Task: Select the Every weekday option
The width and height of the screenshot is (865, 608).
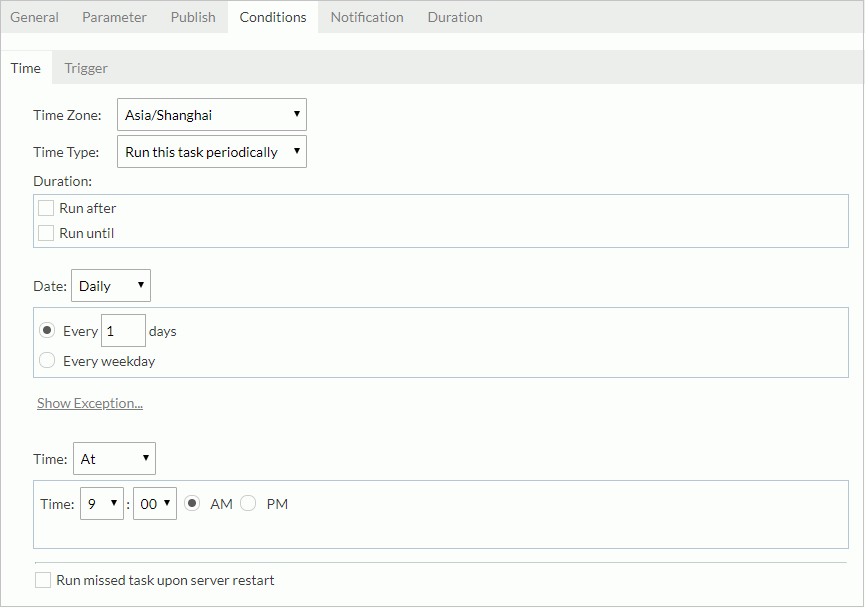Action: tap(47, 360)
